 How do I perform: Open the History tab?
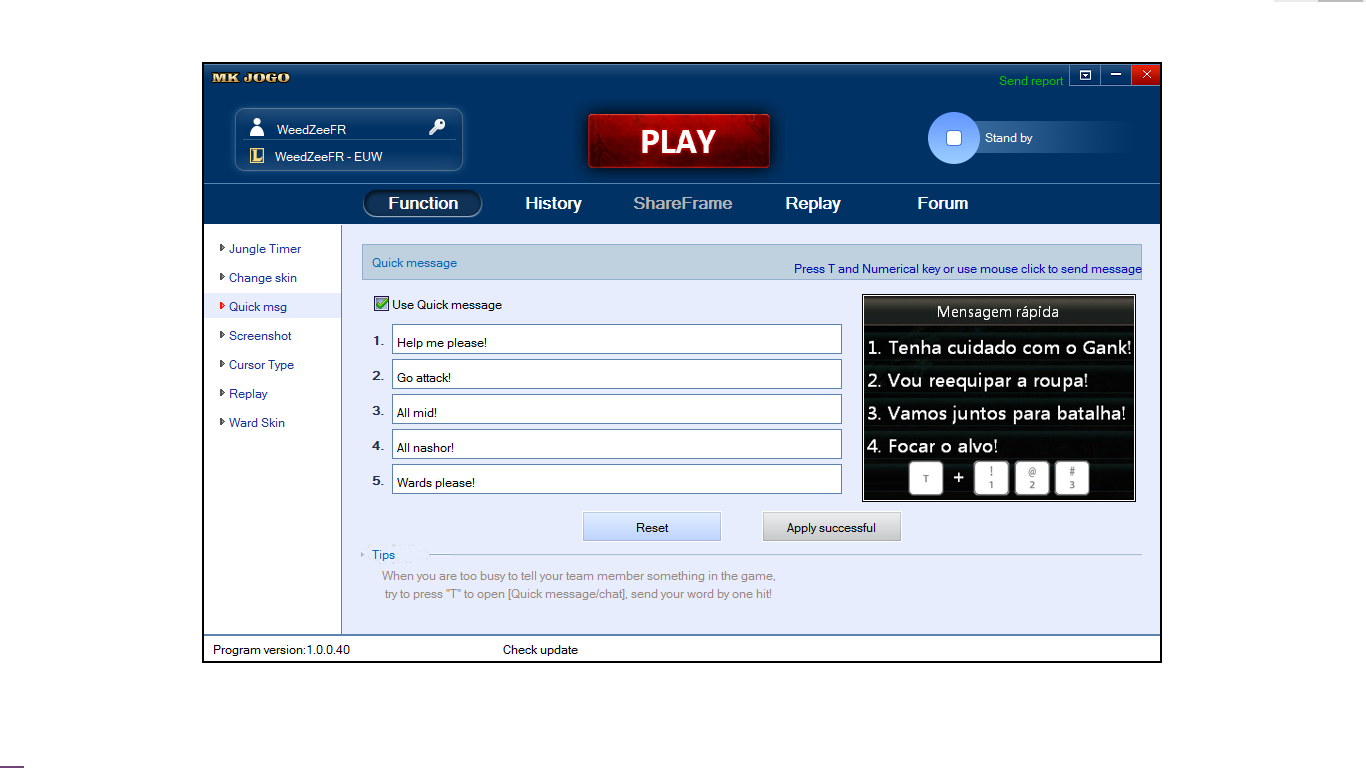point(553,203)
